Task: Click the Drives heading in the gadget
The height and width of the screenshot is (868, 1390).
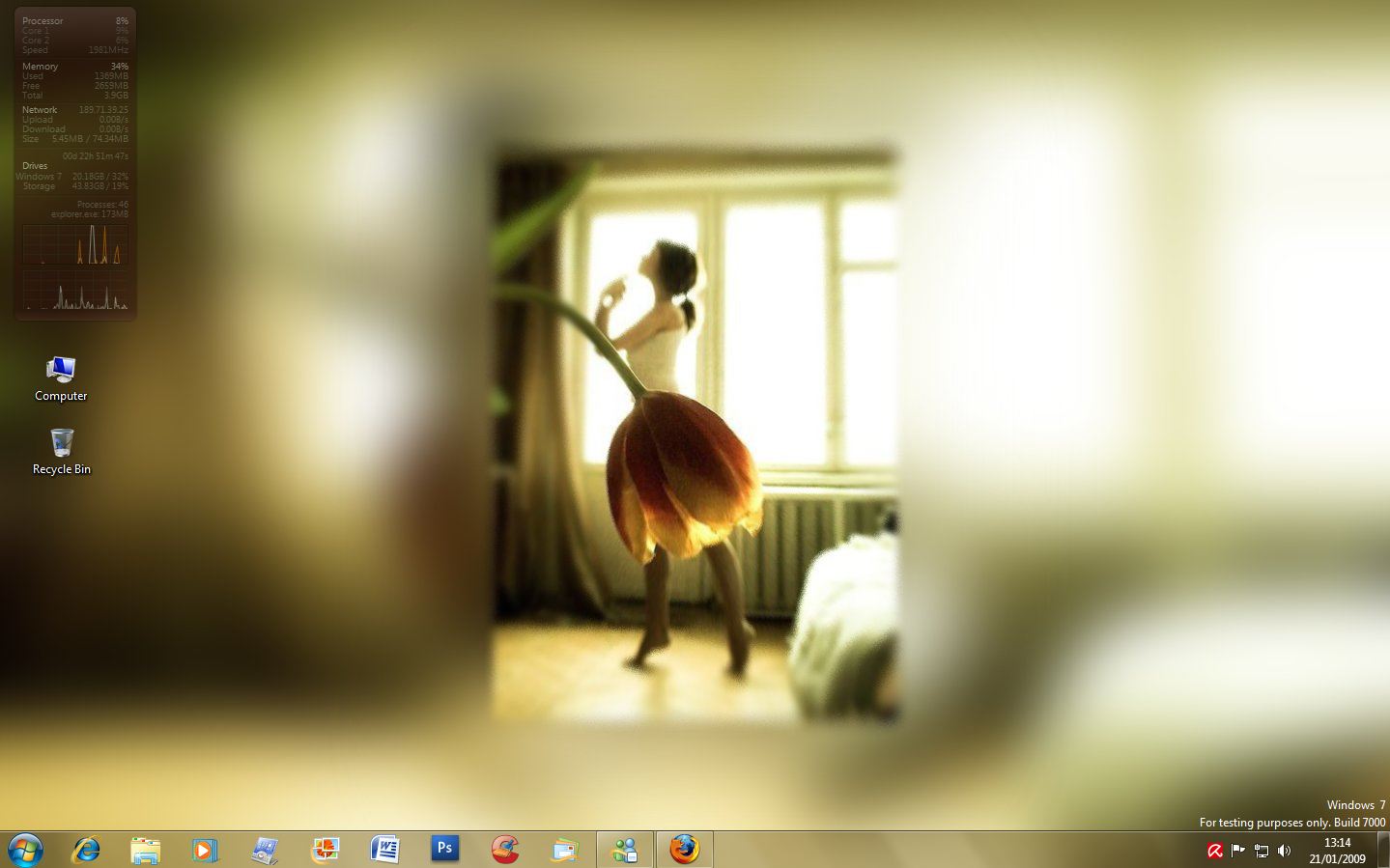Action: coord(35,166)
